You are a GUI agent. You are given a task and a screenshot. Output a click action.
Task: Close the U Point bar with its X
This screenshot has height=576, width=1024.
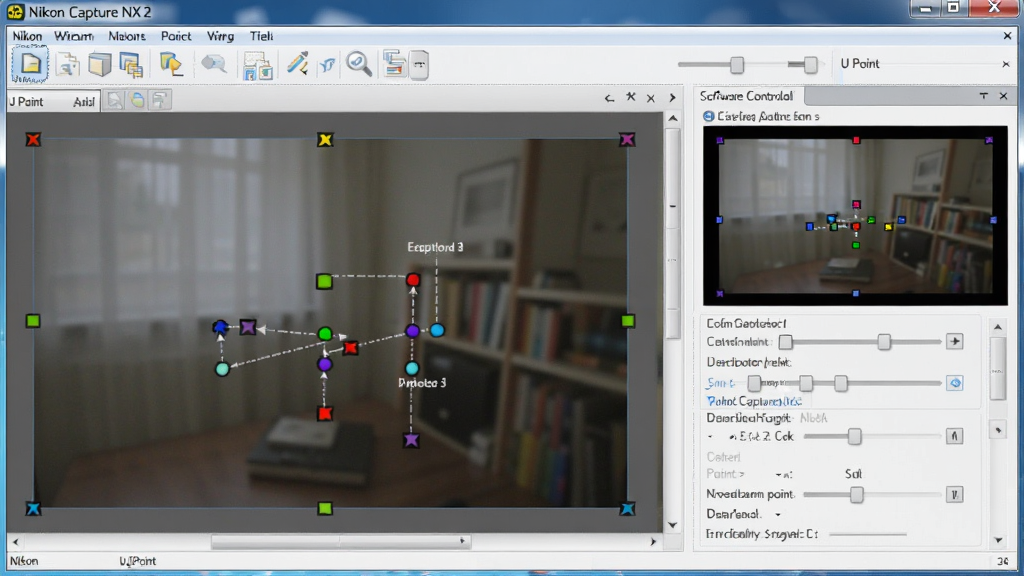[1006, 64]
